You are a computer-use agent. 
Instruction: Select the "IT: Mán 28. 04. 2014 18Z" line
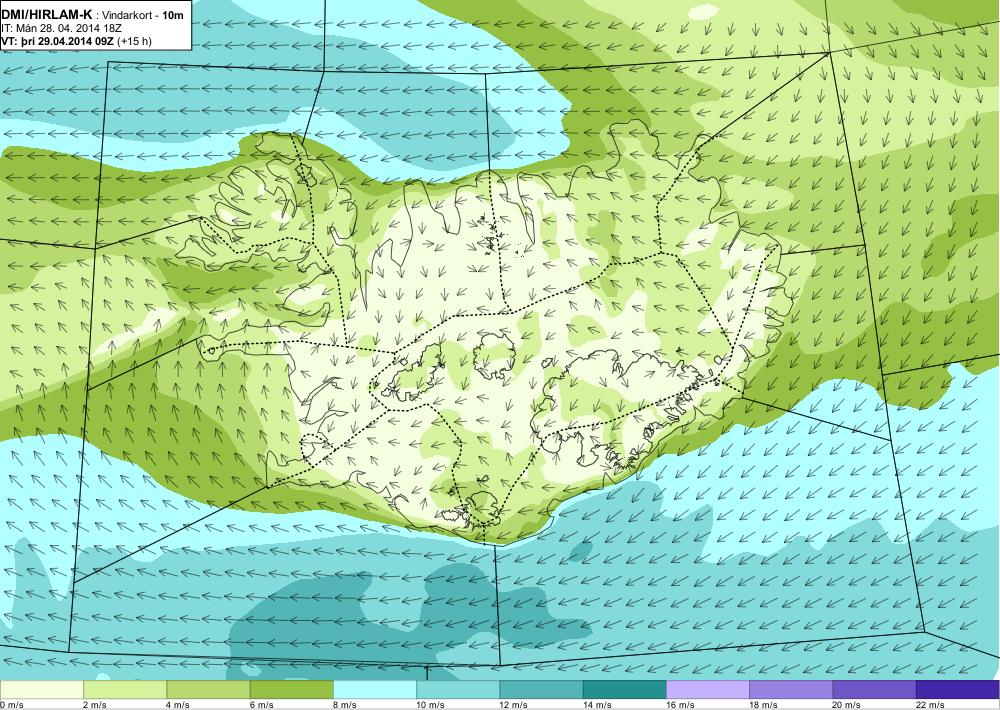(x=61, y=29)
